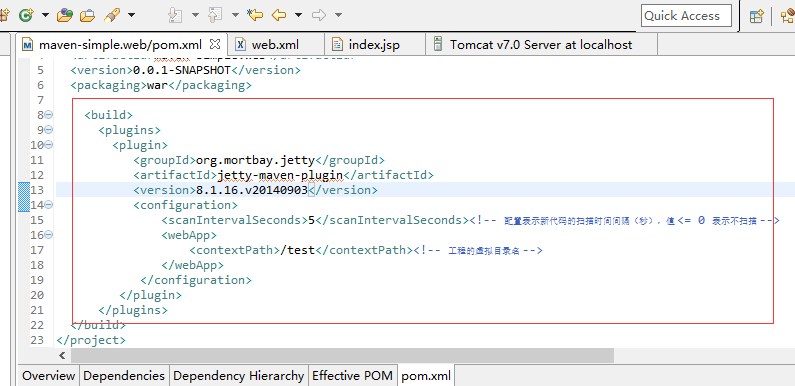Collapse the plugins element on line 9
This screenshot has height=386, width=795.
[x=49, y=130]
